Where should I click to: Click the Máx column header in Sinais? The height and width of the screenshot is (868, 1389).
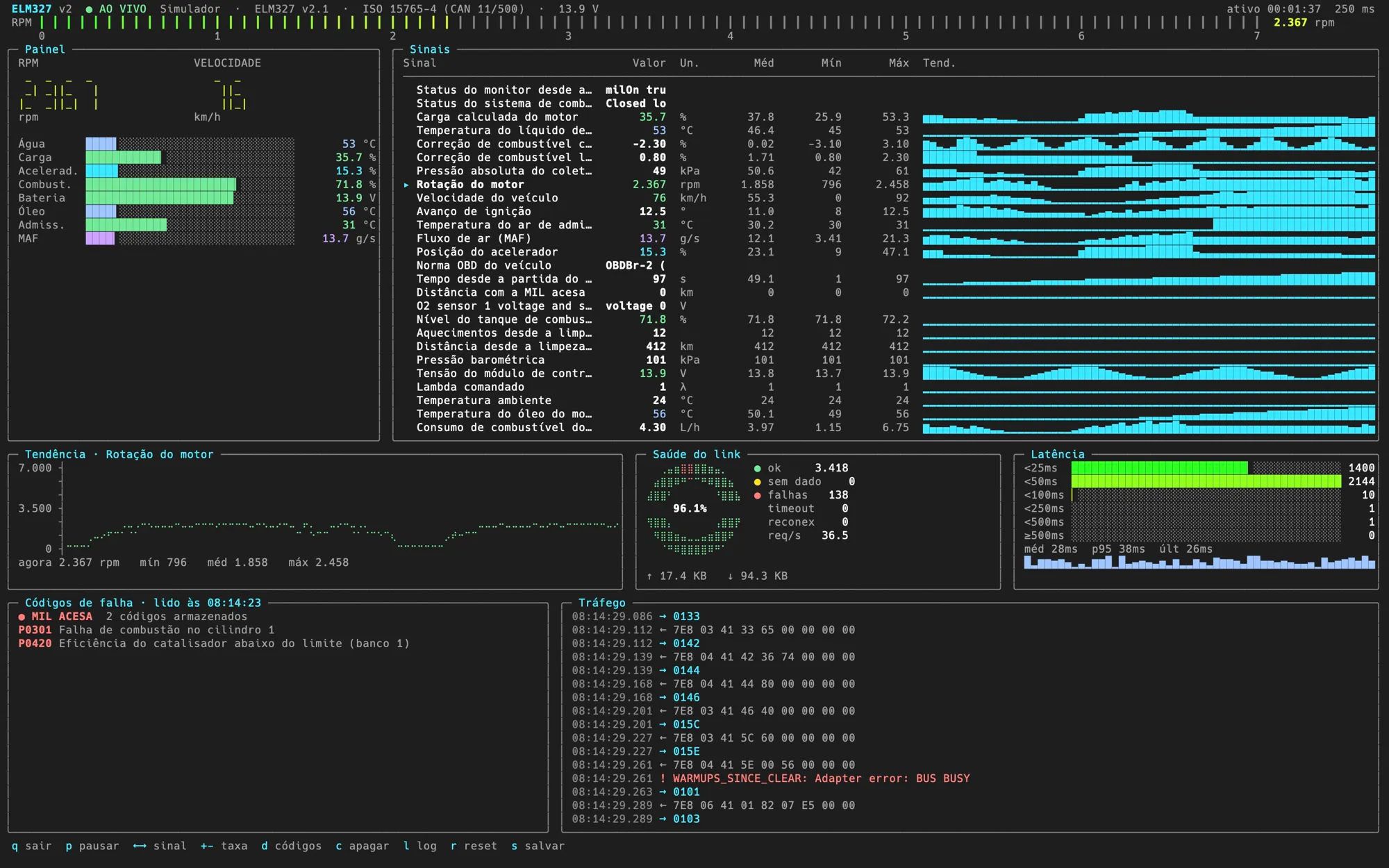click(x=899, y=63)
